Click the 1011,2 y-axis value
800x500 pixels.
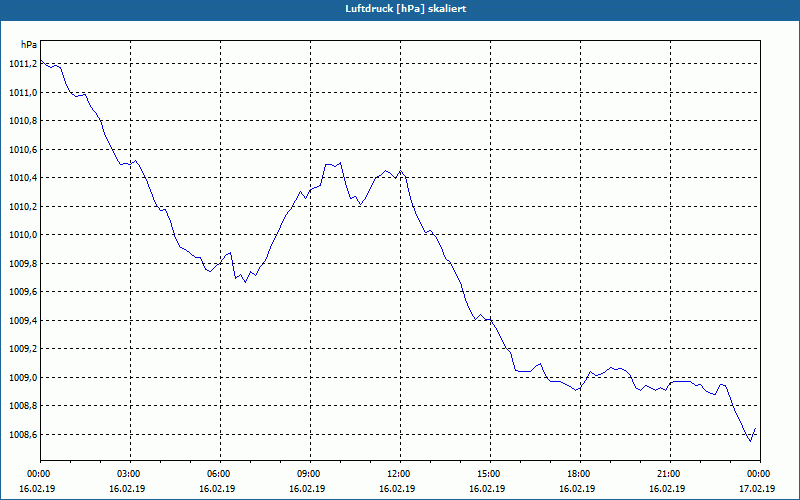pos(23,64)
